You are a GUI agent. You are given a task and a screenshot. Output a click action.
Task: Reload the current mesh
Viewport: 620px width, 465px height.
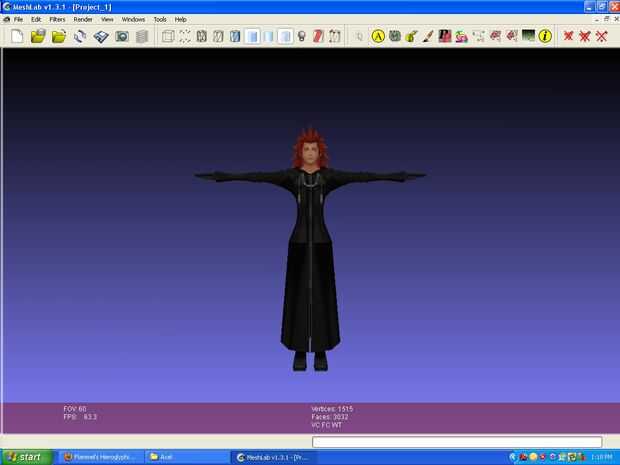point(80,36)
